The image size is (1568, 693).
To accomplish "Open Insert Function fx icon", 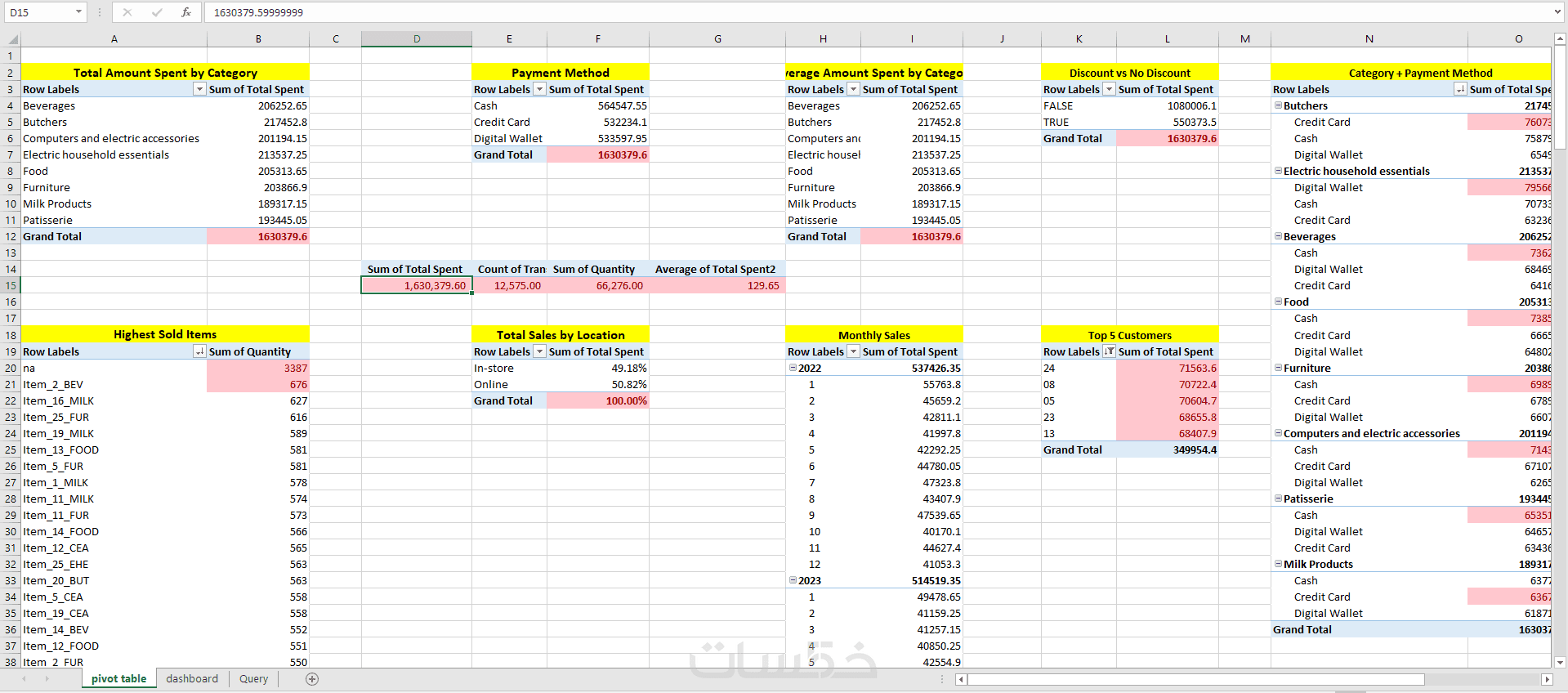I will click(186, 12).
